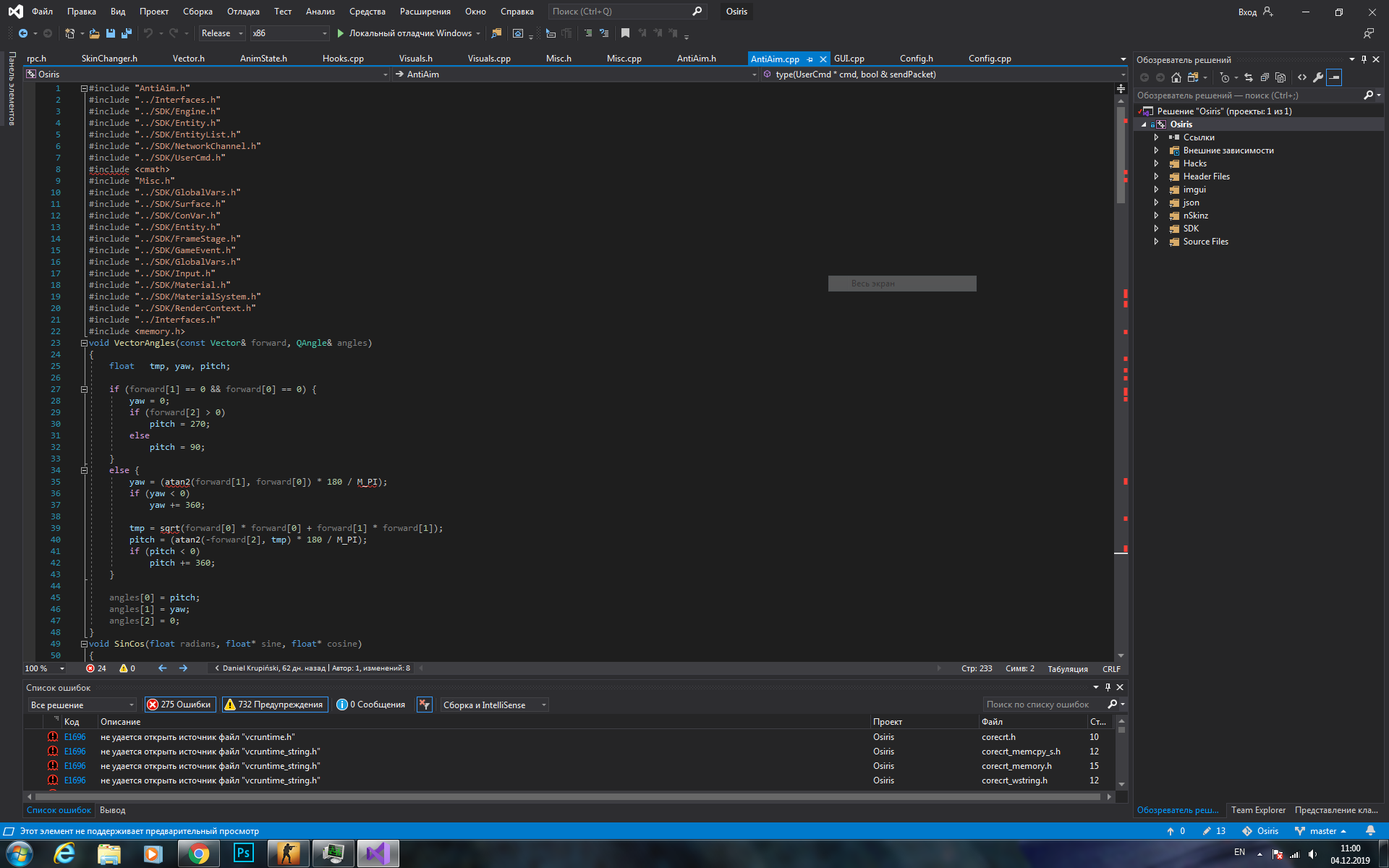
Task: Open Solution Explorer home view
Action: (x=1176, y=77)
